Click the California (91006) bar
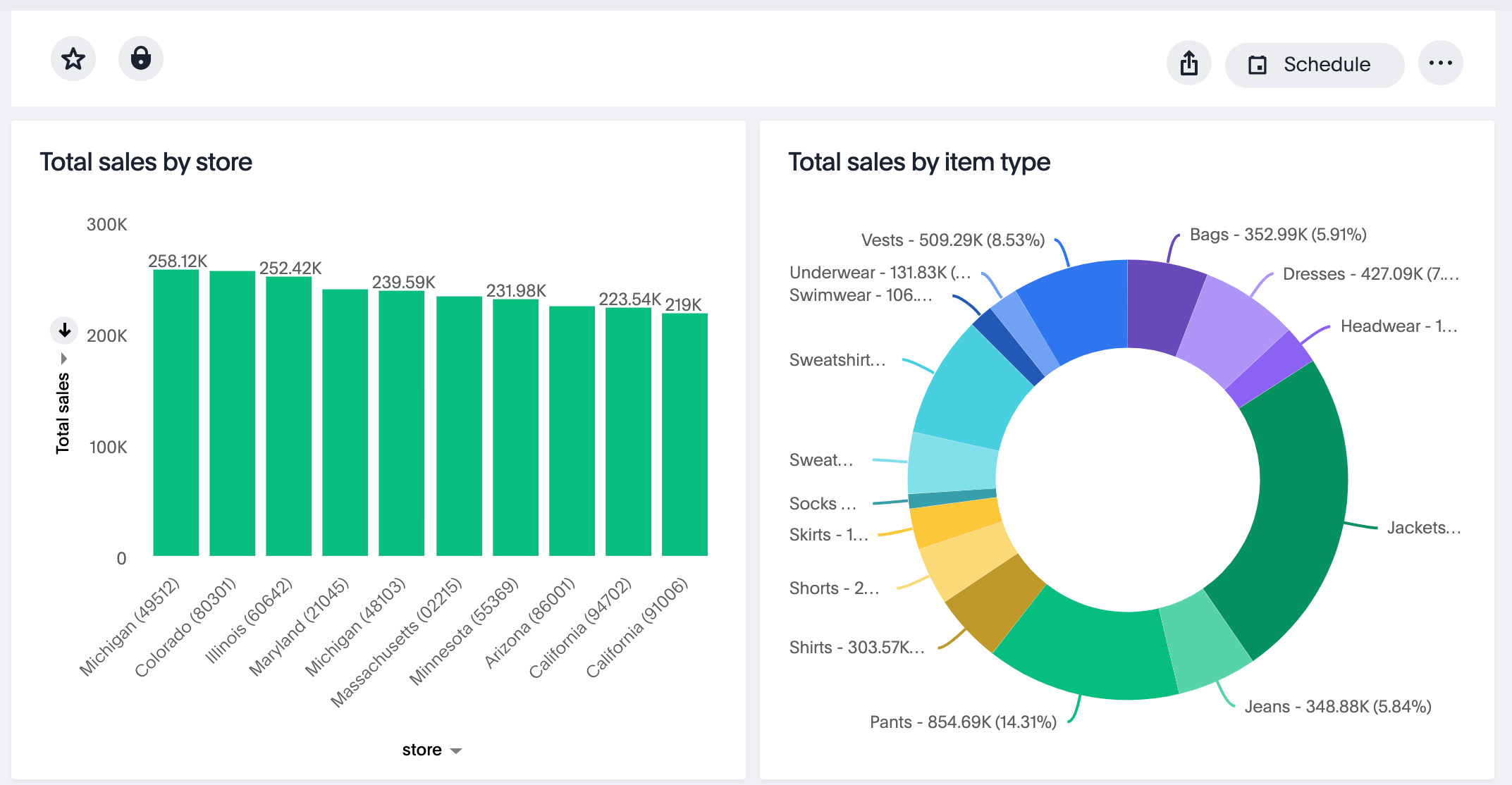This screenshot has width=1512, height=785. click(x=684, y=433)
